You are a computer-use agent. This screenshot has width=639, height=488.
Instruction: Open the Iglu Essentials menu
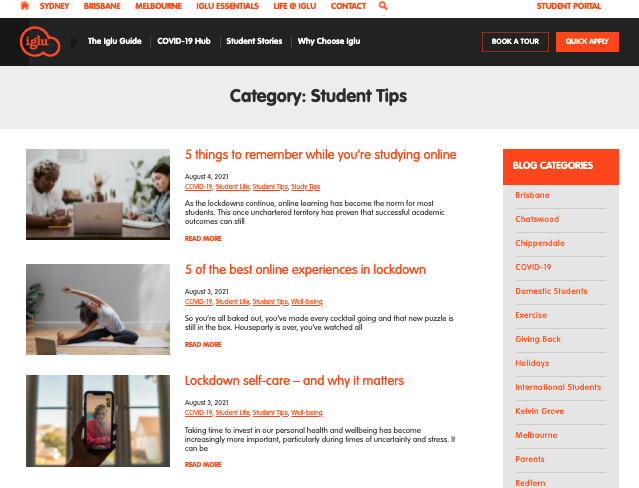point(227,6)
